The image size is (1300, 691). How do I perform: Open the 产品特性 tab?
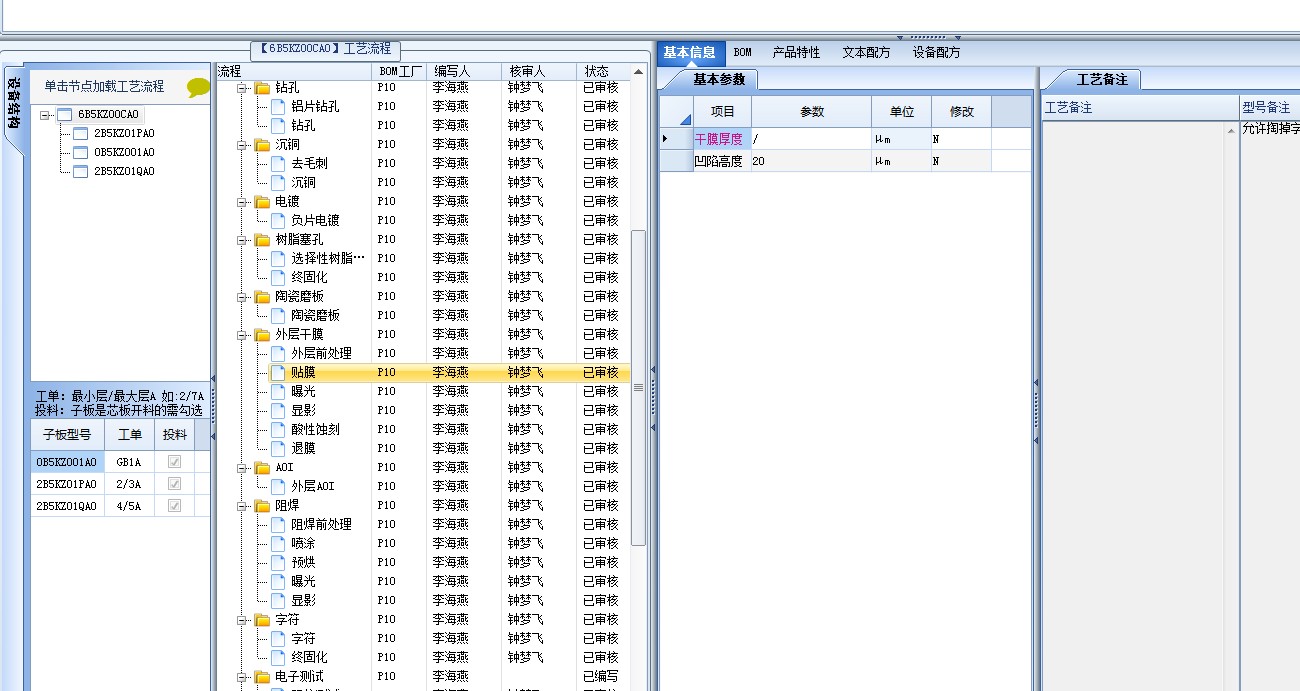tap(796, 53)
